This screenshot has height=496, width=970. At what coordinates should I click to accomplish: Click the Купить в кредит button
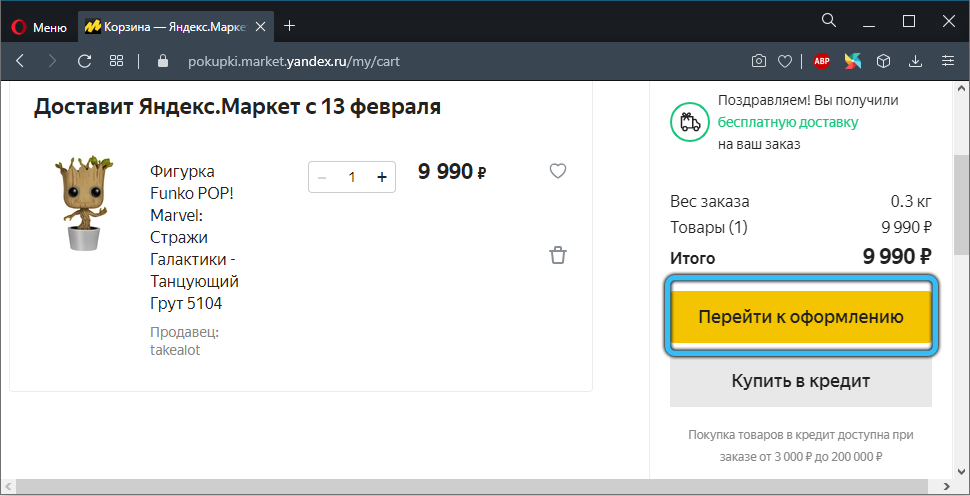click(x=800, y=380)
